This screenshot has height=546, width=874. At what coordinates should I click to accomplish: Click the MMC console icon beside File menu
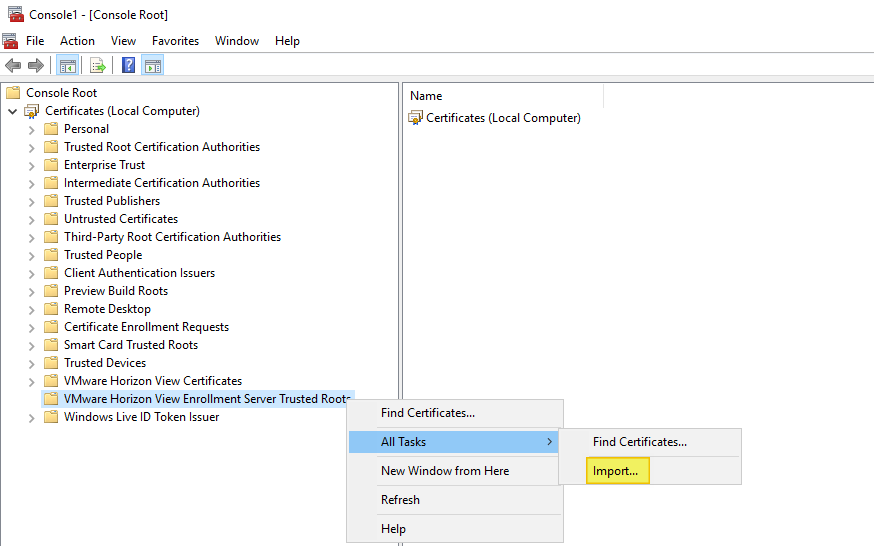coord(10,41)
